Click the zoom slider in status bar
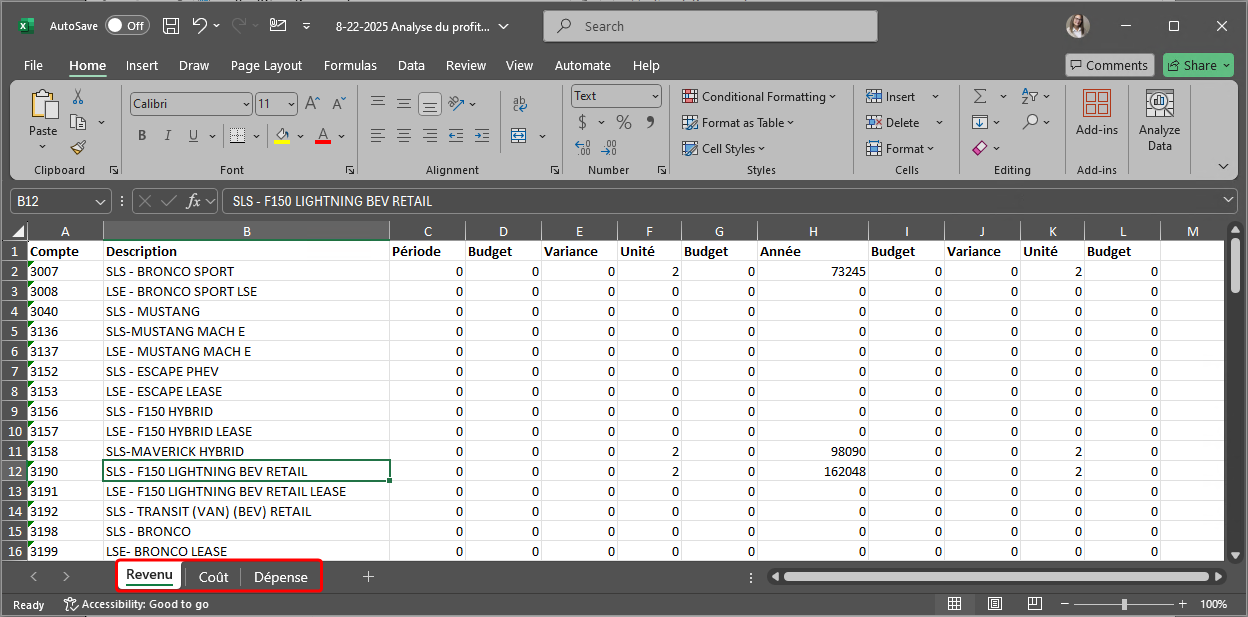The width and height of the screenshot is (1248, 617). 1124,604
